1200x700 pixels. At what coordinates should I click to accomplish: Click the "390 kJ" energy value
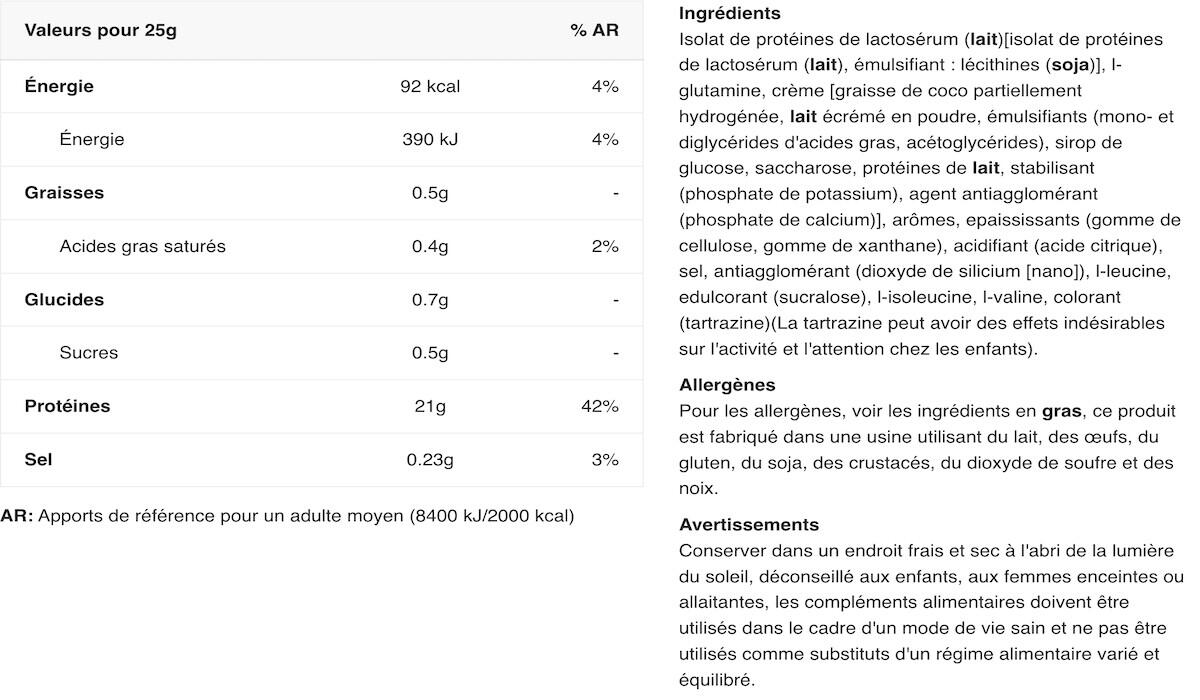point(430,139)
